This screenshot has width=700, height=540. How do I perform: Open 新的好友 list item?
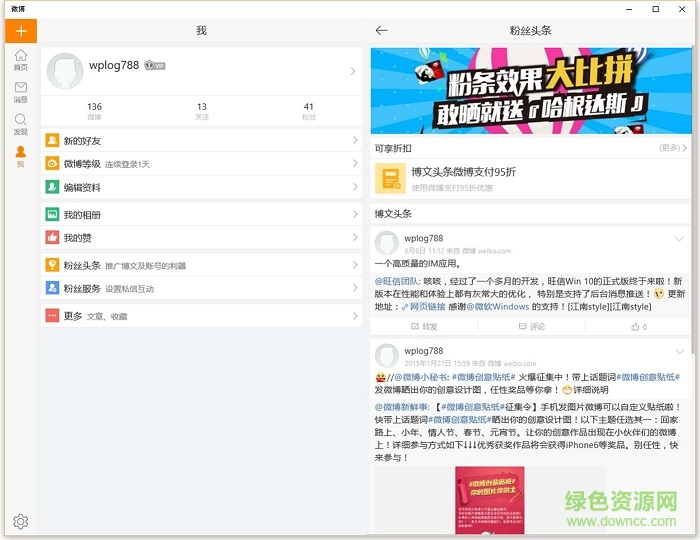pyautogui.click(x=200, y=141)
